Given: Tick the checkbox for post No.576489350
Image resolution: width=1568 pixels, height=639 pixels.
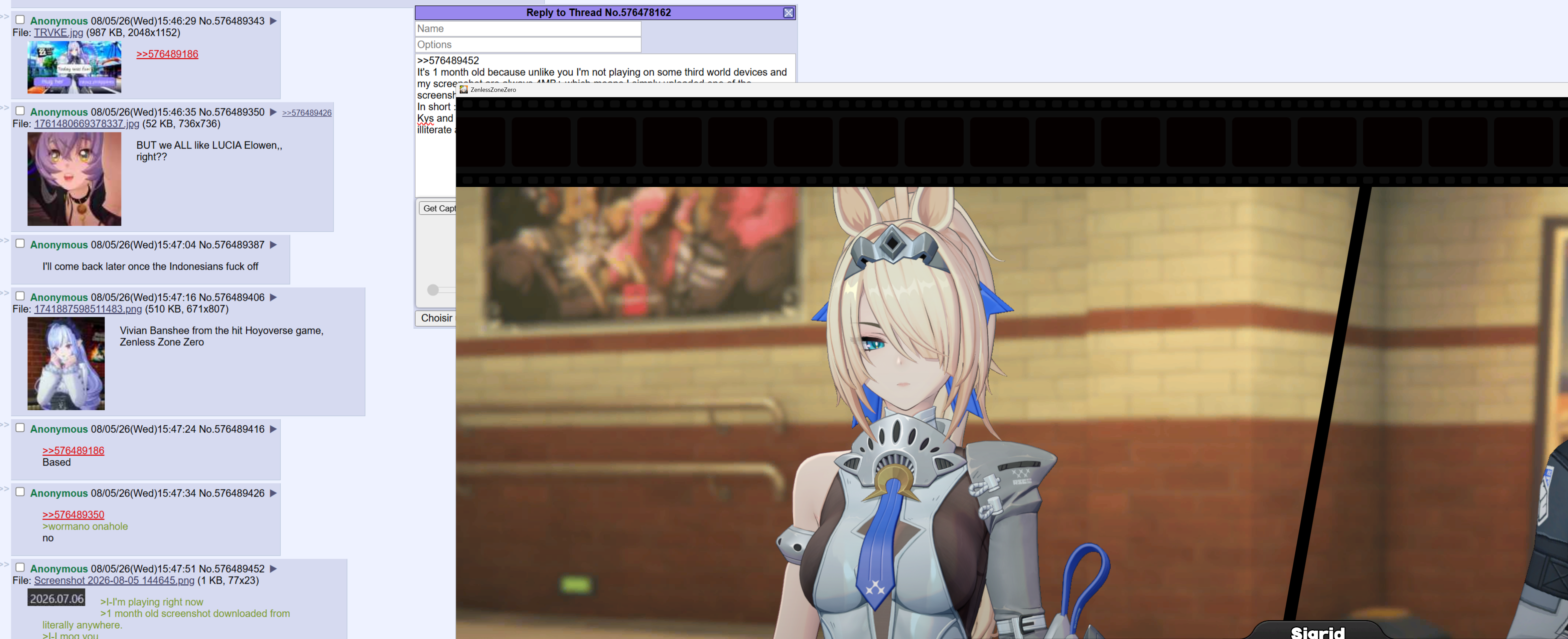Looking at the screenshot, I should [x=20, y=111].
